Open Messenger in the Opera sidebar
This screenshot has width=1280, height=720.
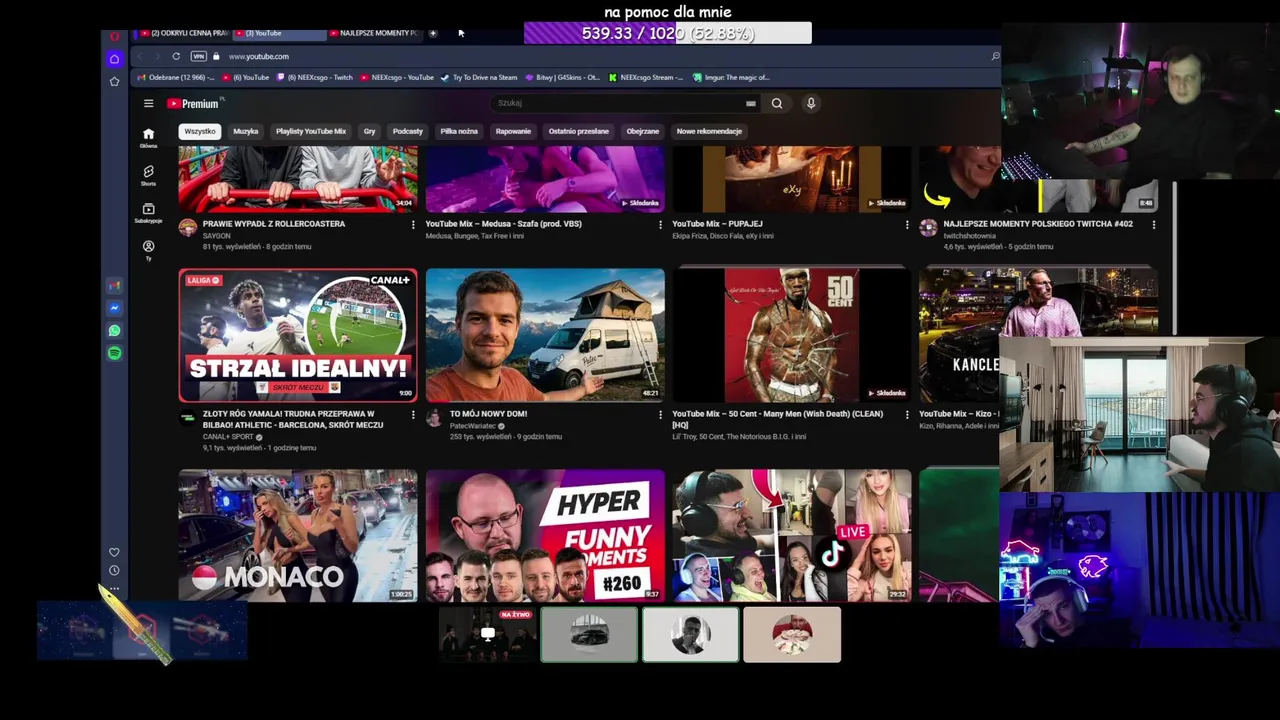115,308
